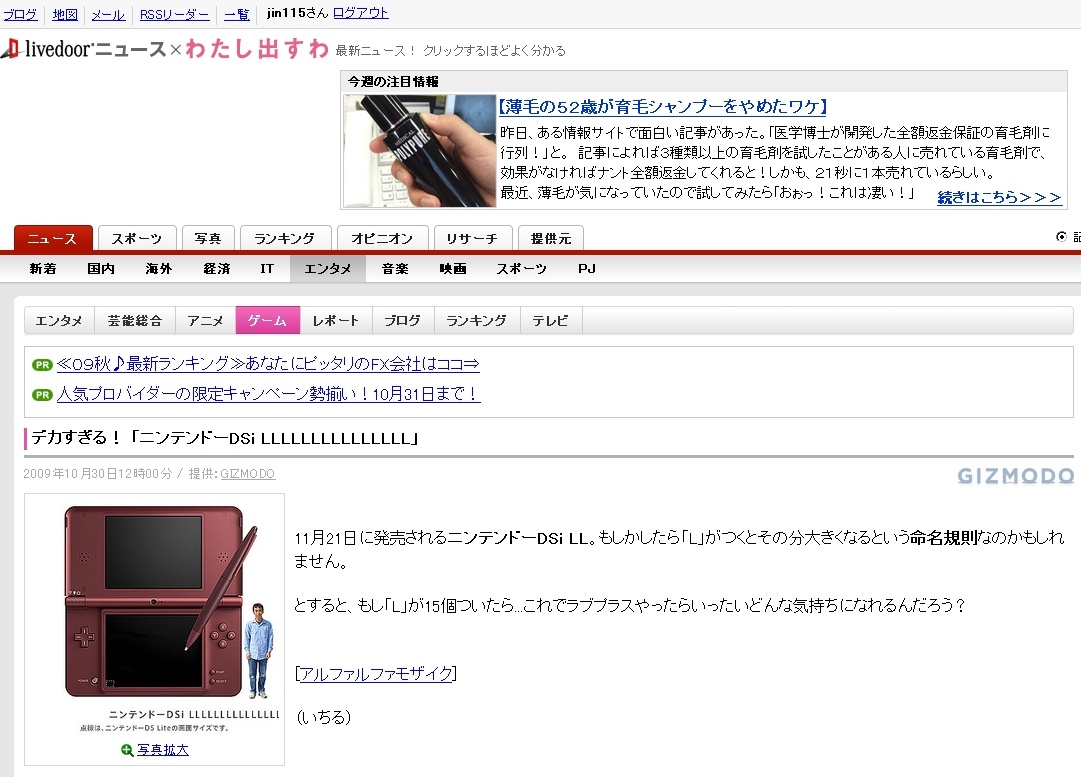Click the 今週の注目情報 header
The image size is (1081, 777).
click(394, 82)
